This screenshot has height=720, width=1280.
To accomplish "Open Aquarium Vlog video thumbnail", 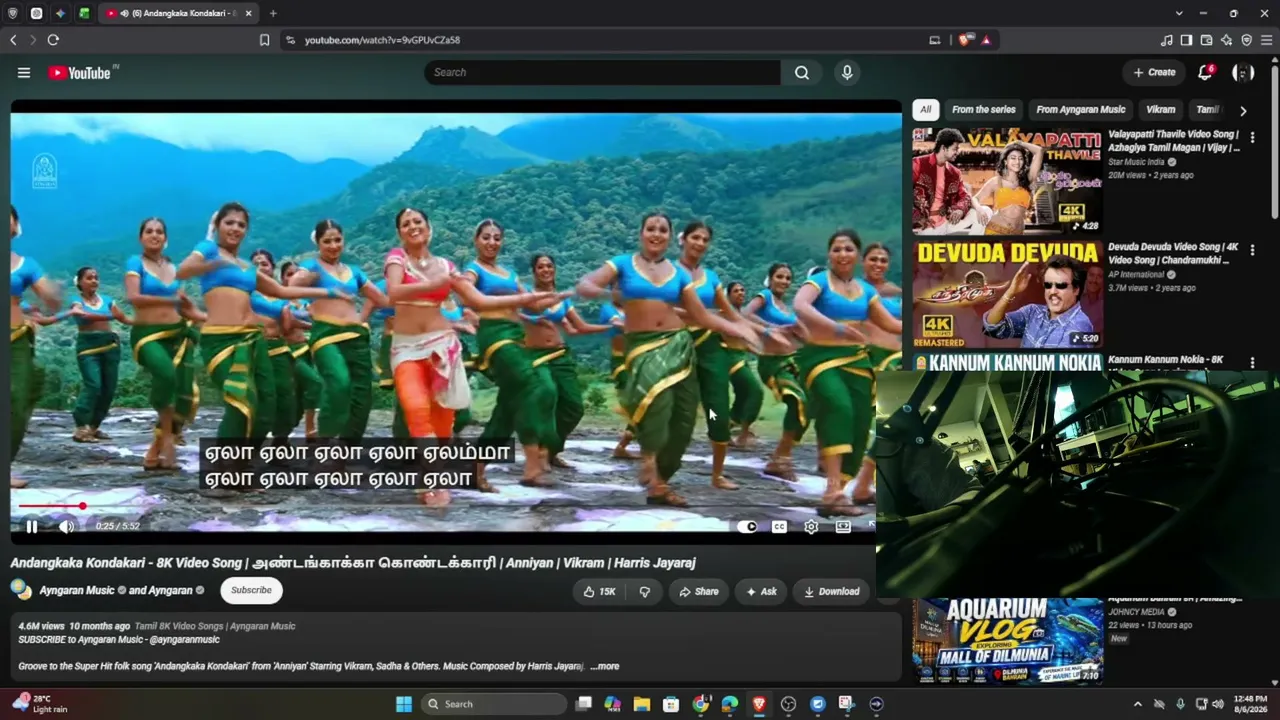I will coord(1007,640).
